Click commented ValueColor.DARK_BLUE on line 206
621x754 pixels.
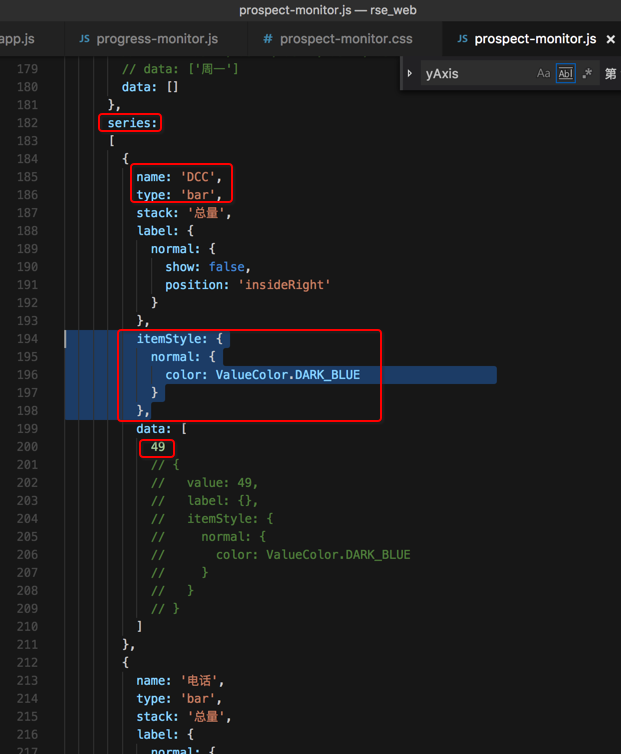coord(338,555)
